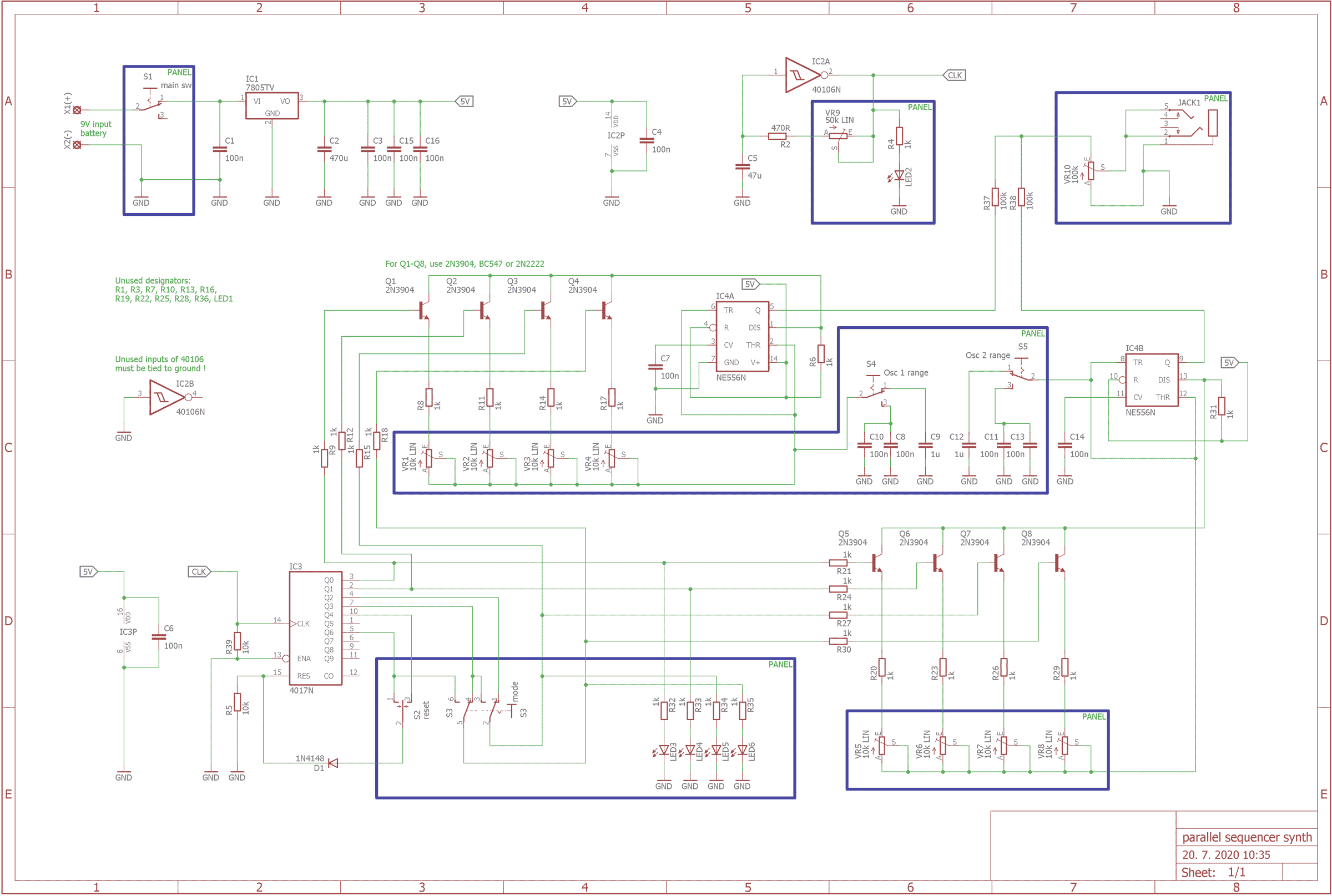Image resolution: width=1332 pixels, height=896 pixels.
Task: Toggle the S1 main power switch
Action: point(150,98)
